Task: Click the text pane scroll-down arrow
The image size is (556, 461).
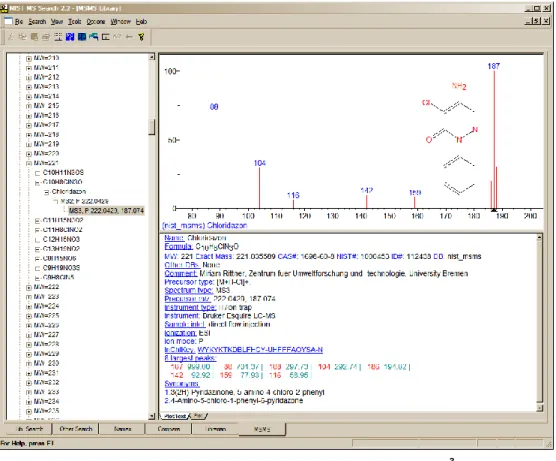Action: click(x=540, y=408)
